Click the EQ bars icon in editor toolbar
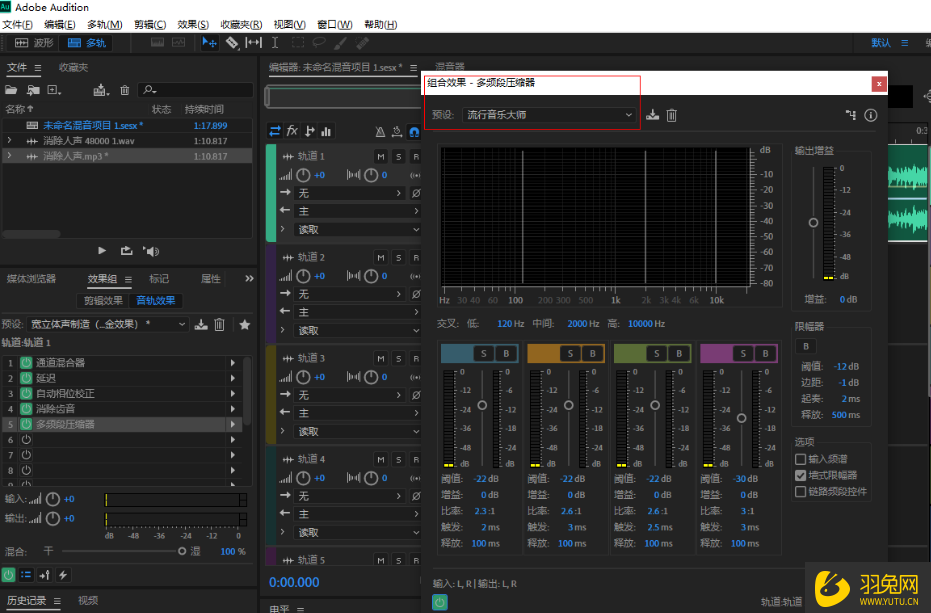This screenshot has height=613, width=931. 326,131
